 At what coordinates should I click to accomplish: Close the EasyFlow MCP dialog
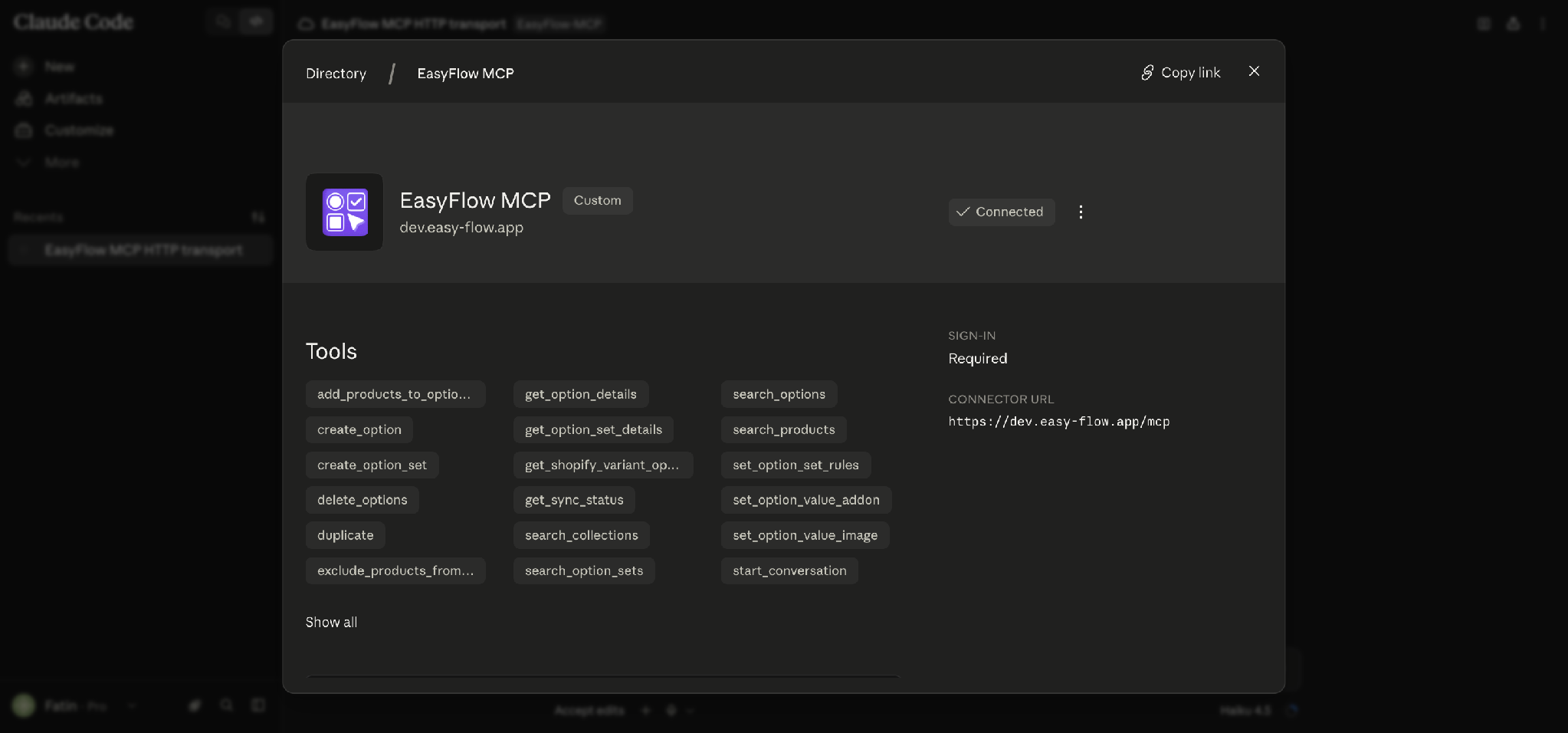1254,71
